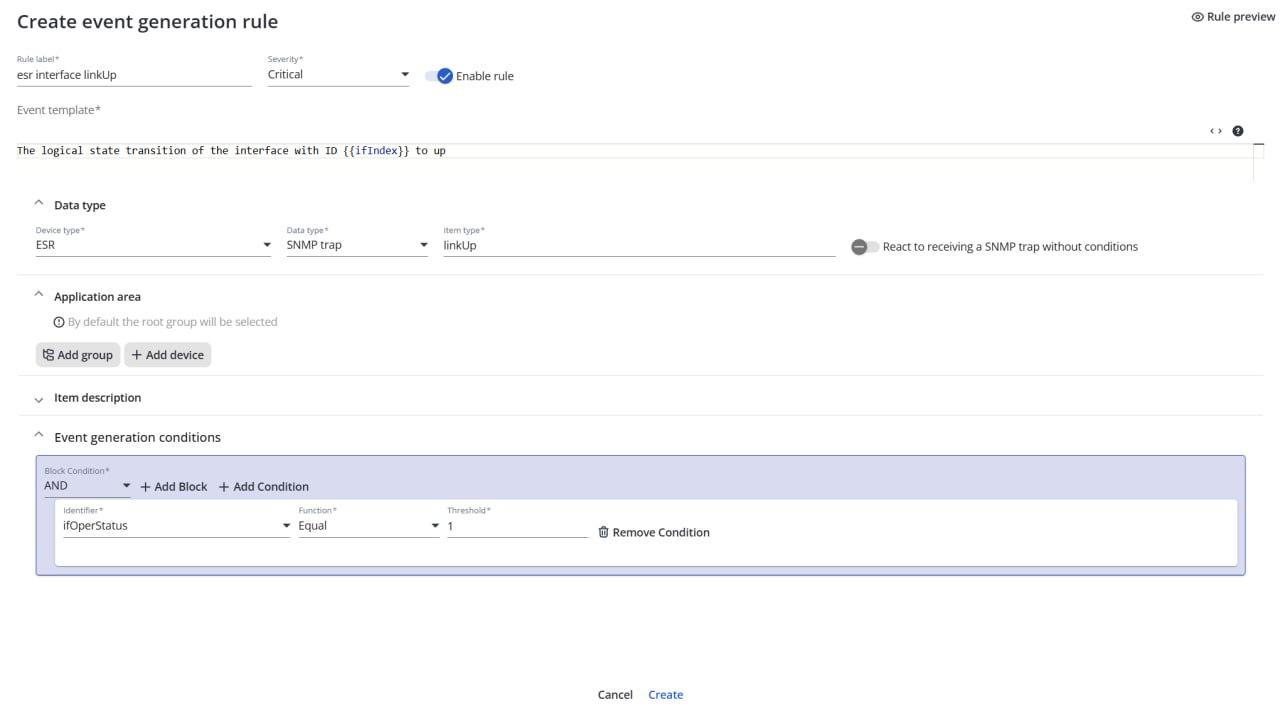Image resolution: width=1280 pixels, height=712 pixels.
Task: Toggle the Enable rule switch
Action: tap(440, 76)
